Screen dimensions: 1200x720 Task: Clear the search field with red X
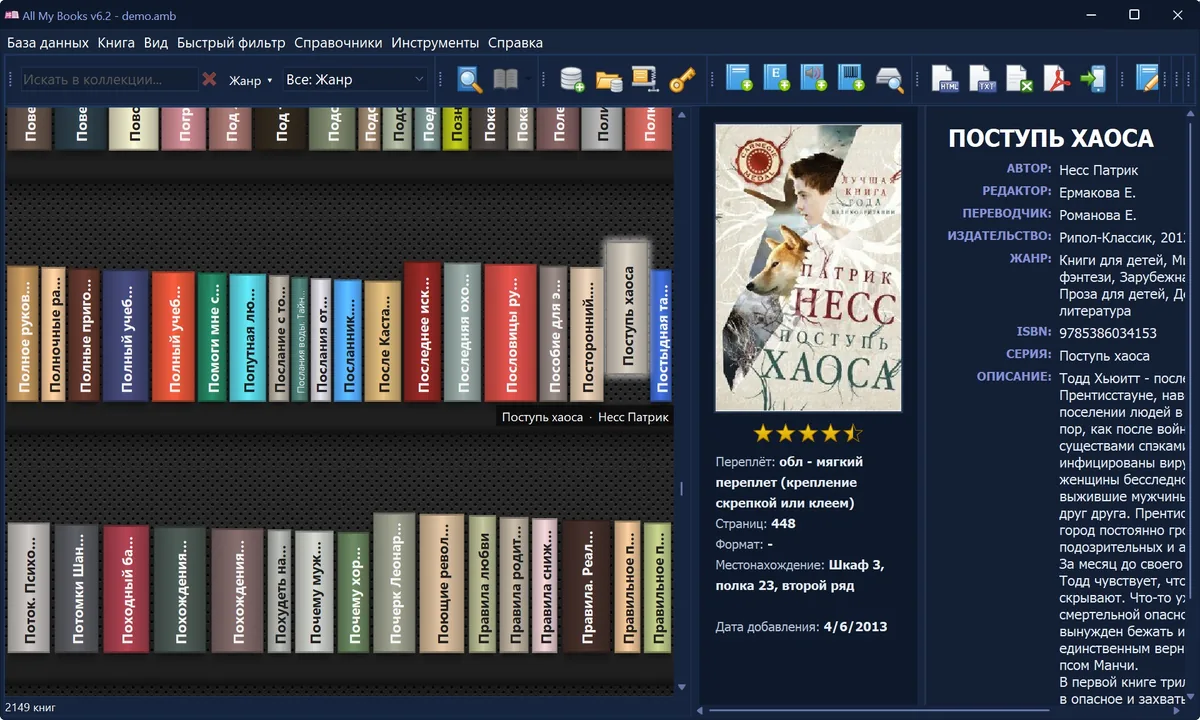tap(209, 79)
